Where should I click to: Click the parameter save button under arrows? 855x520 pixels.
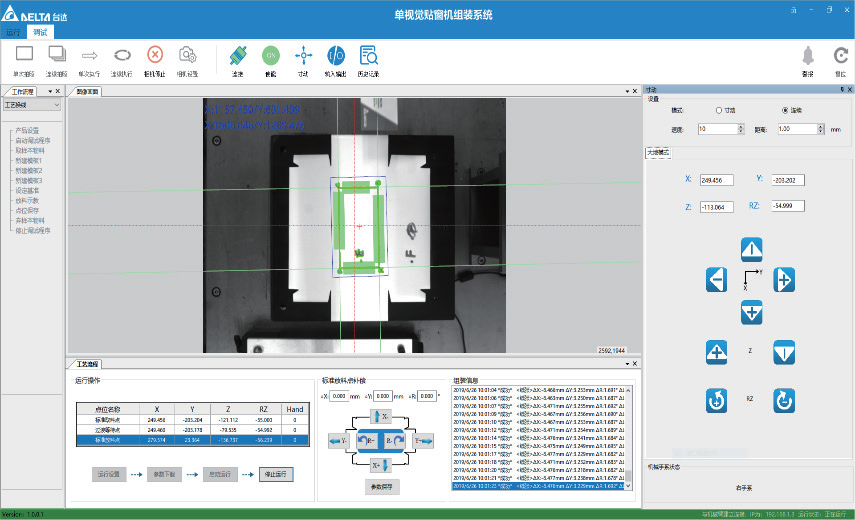tap(381, 487)
